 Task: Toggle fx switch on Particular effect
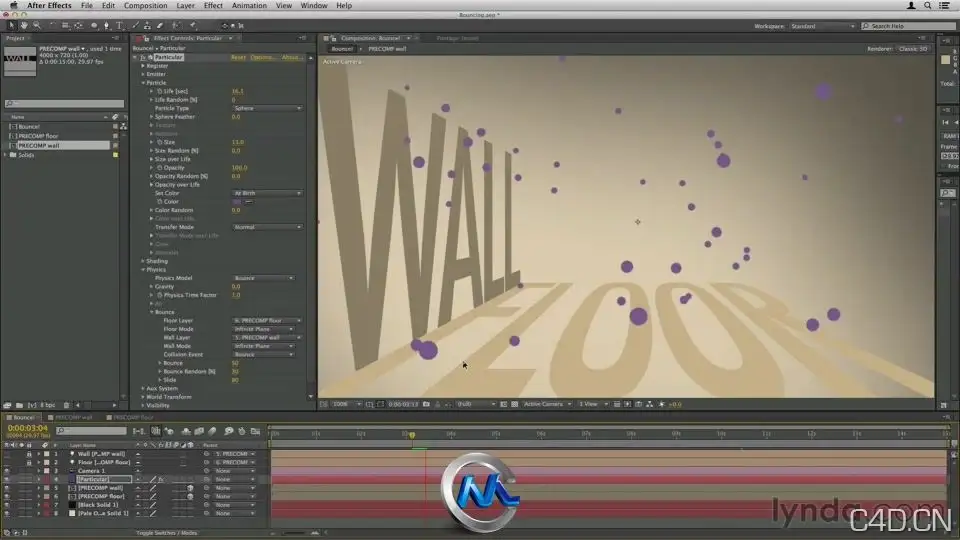click(143, 57)
